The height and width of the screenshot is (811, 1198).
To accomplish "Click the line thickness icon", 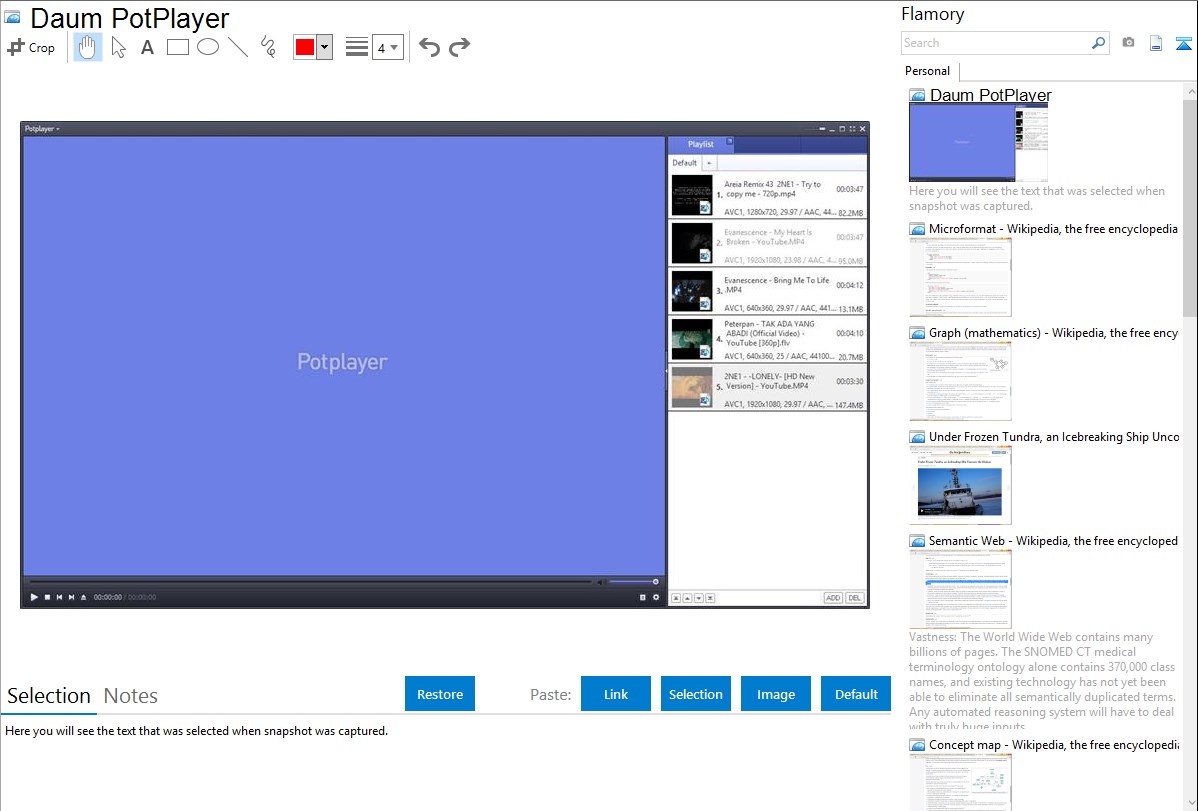I will [357, 47].
